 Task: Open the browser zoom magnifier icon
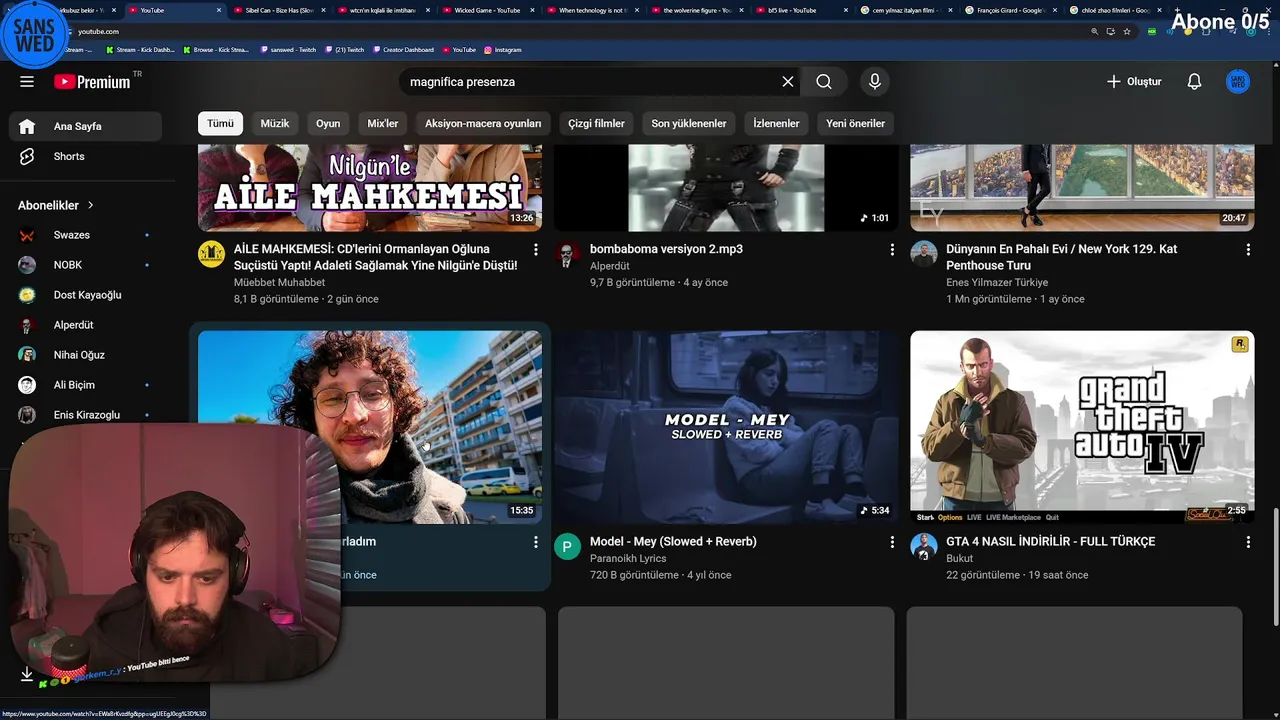pyautogui.click(x=1095, y=31)
